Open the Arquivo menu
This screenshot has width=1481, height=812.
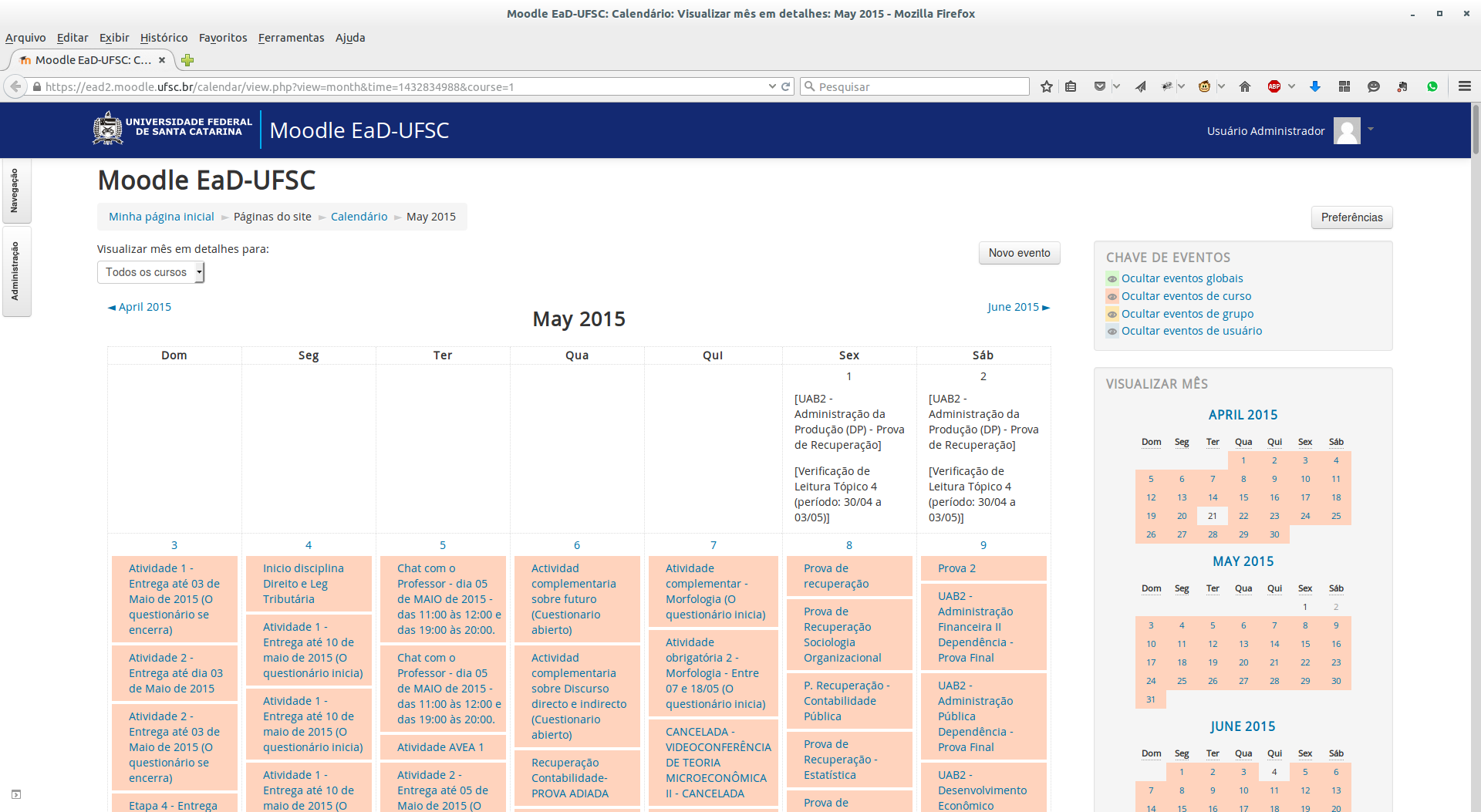(x=25, y=38)
